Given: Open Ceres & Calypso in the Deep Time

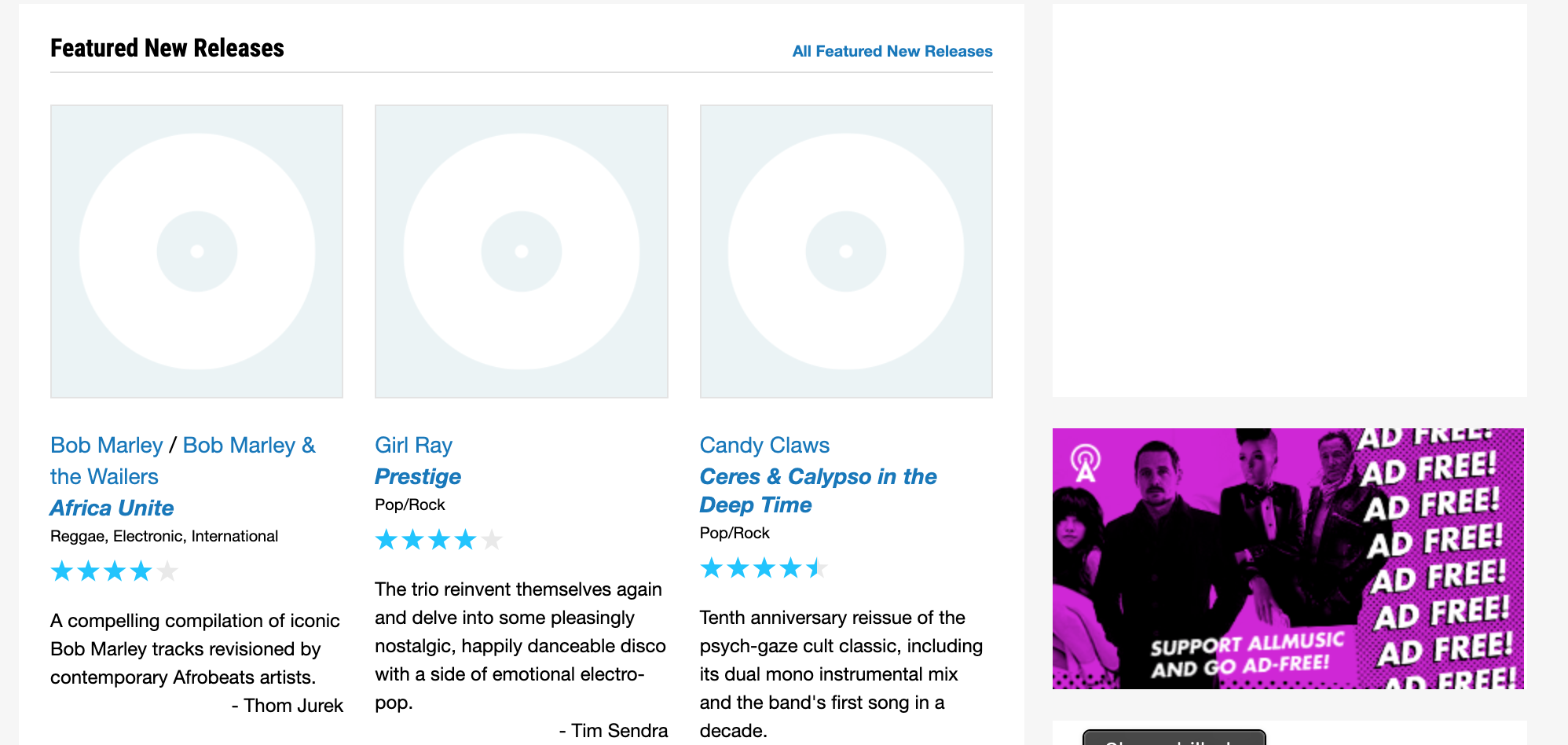Looking at the screenshot, I should 817,477.
